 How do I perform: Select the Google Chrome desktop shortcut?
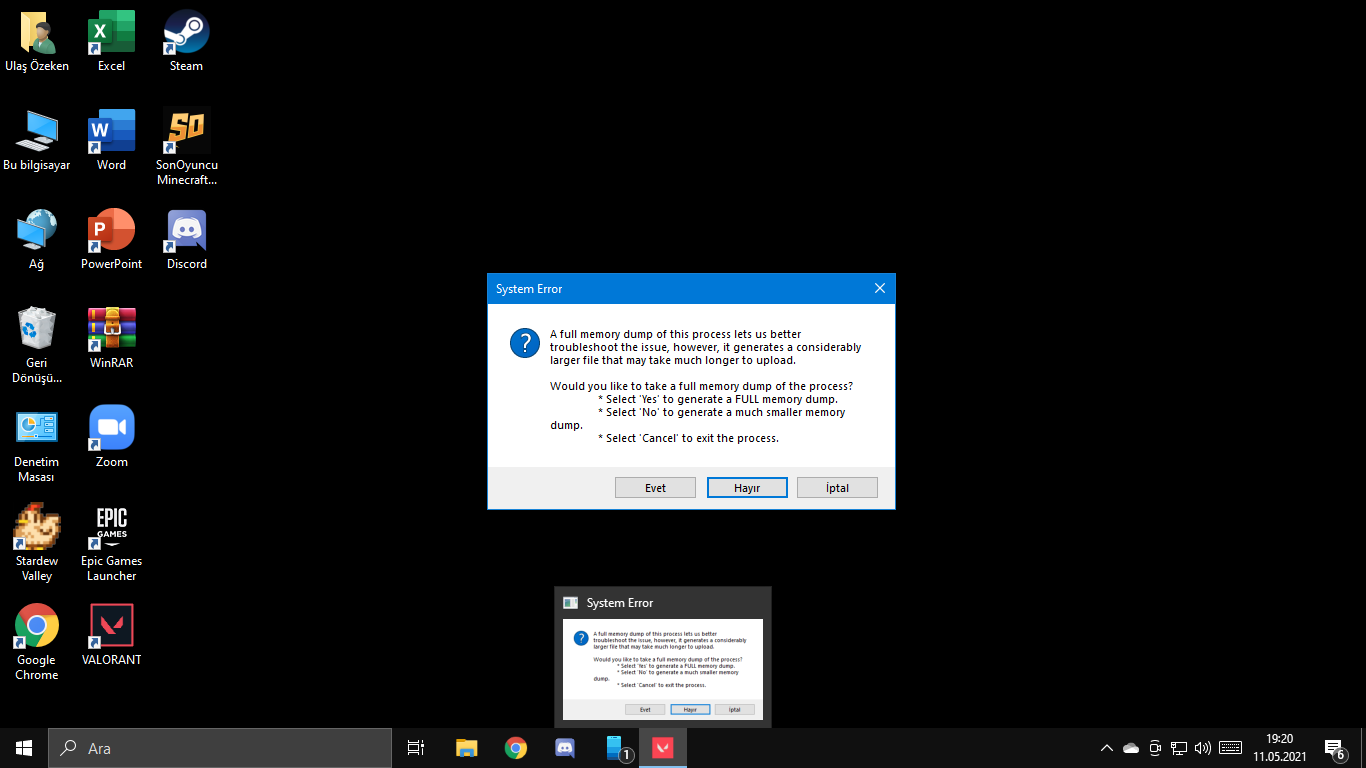point(37,643)
